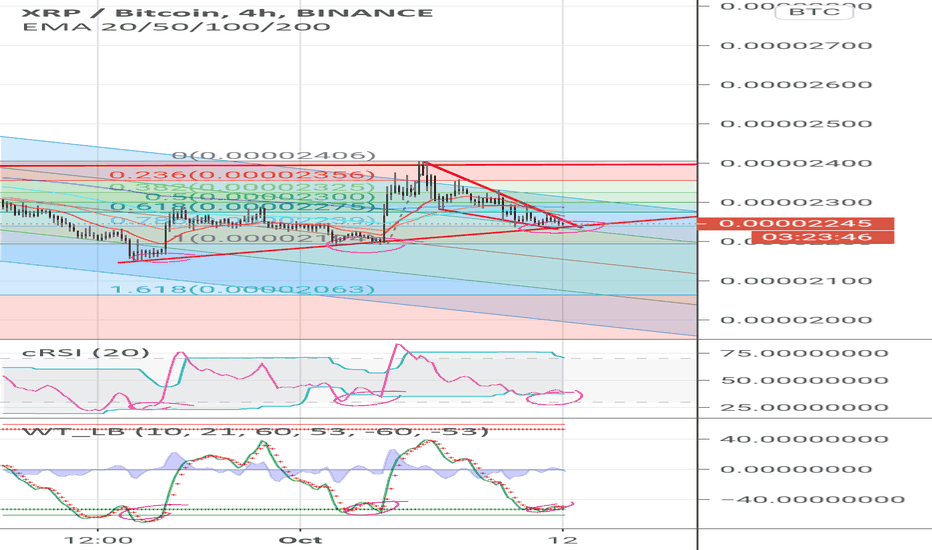This screenshot has height=550, width=932.
Task: Click the EMA 20/50/100/200 indicator label
Action: click(177, 27)
